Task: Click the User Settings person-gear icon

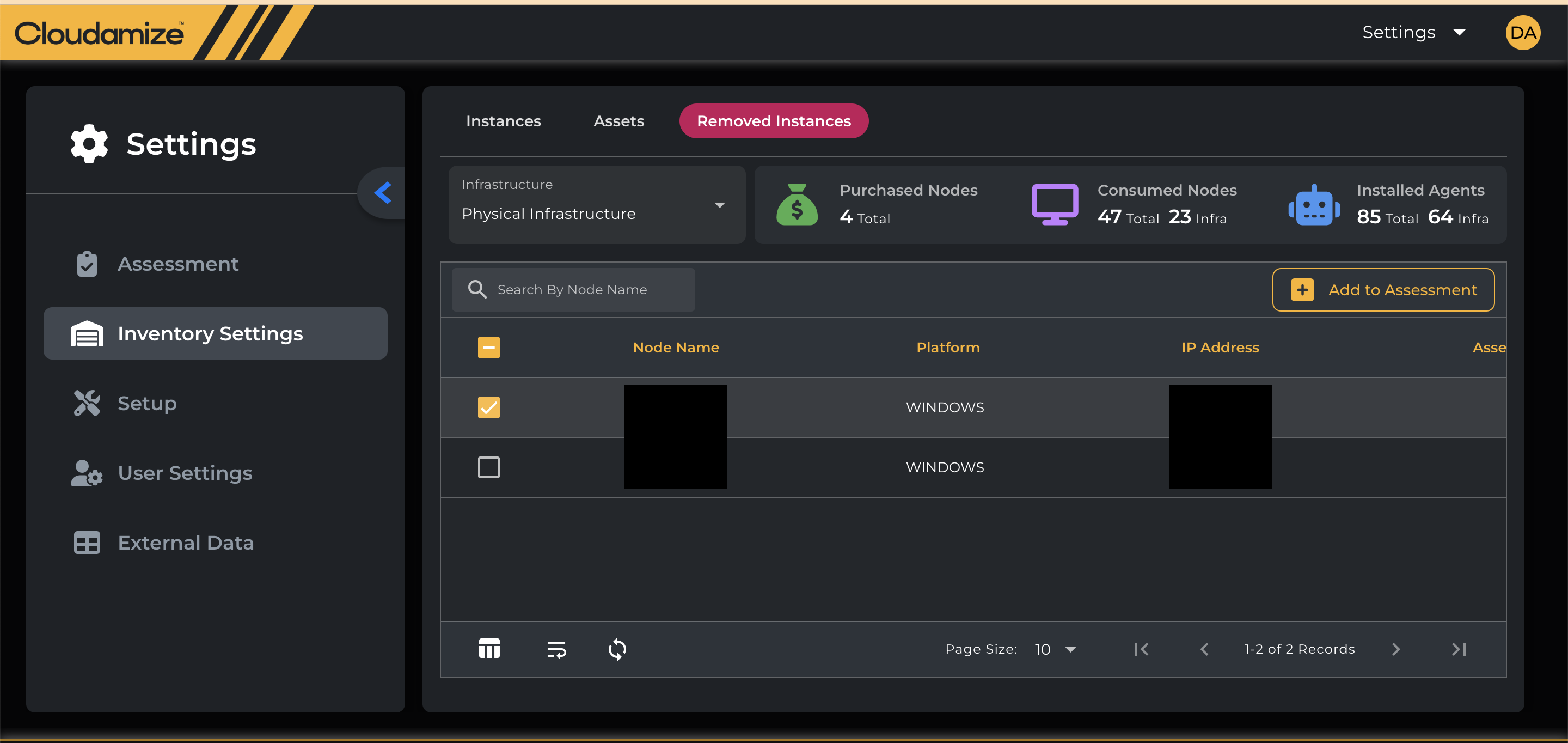Action: click(x=87, y=473)
